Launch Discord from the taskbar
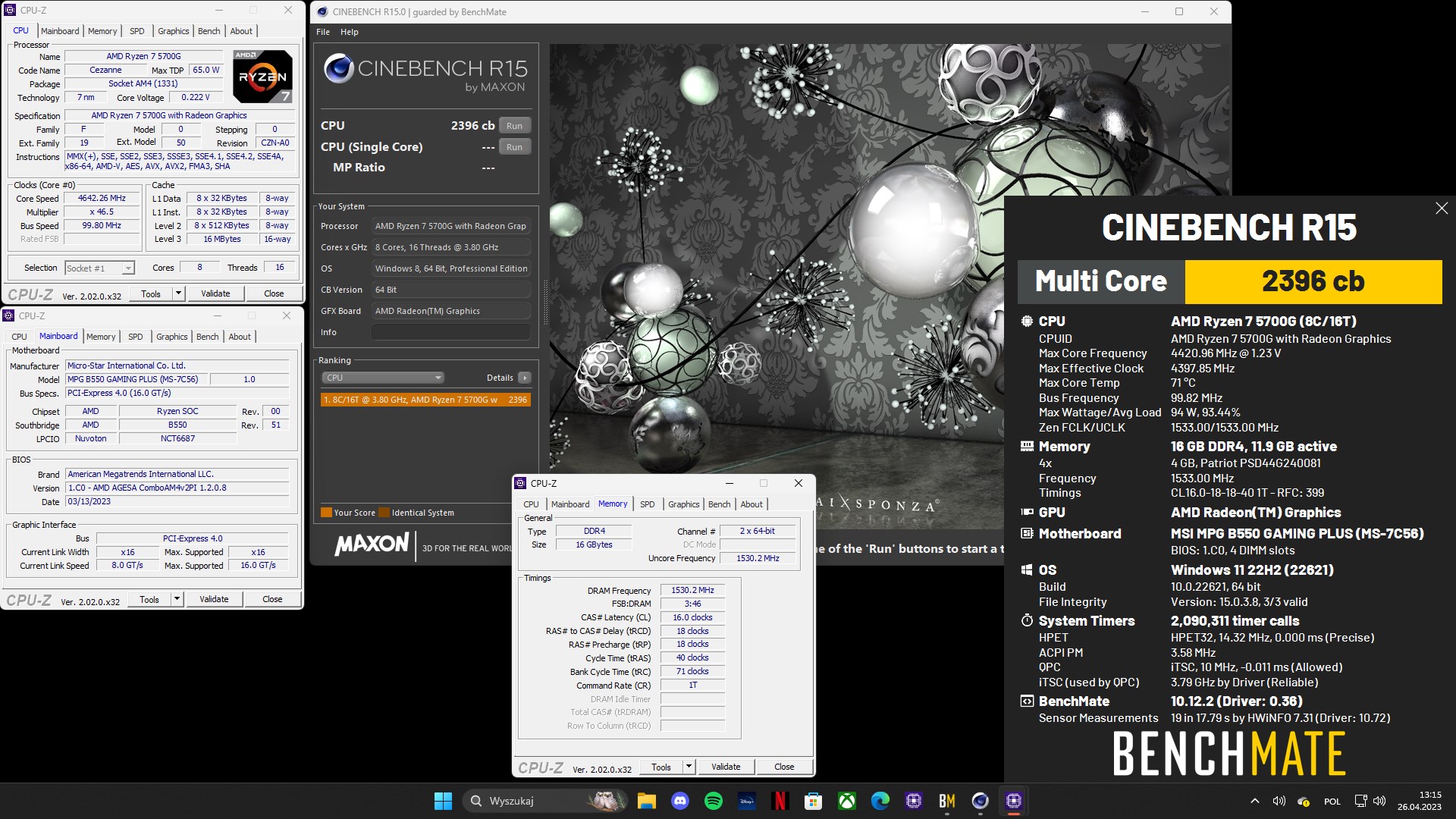Viewport: 1456px width, 819px height. coord(679,801)
